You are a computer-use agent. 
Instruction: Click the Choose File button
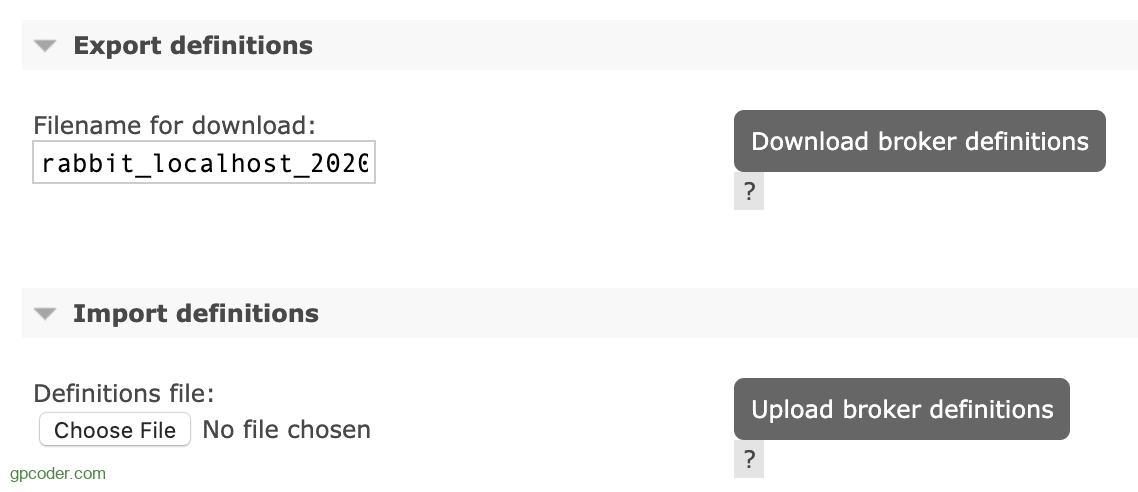pos(115,430)
